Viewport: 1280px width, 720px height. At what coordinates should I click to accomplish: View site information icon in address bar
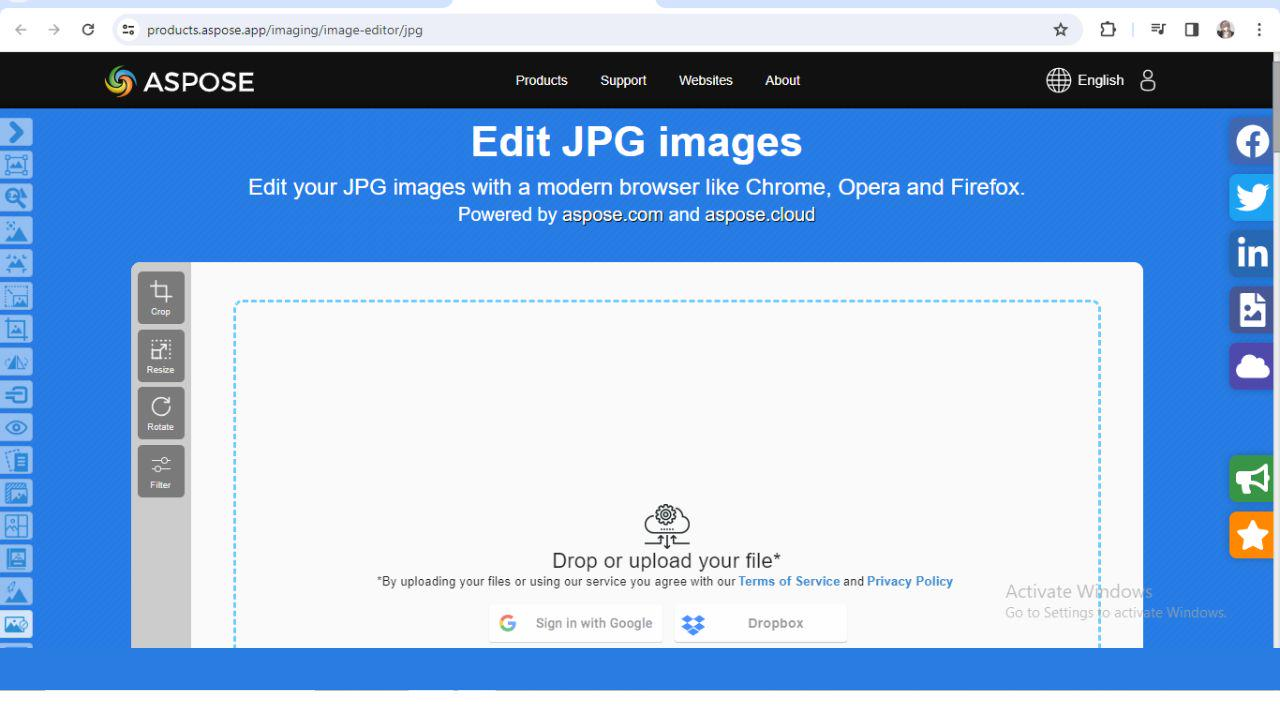coord(128,30)
